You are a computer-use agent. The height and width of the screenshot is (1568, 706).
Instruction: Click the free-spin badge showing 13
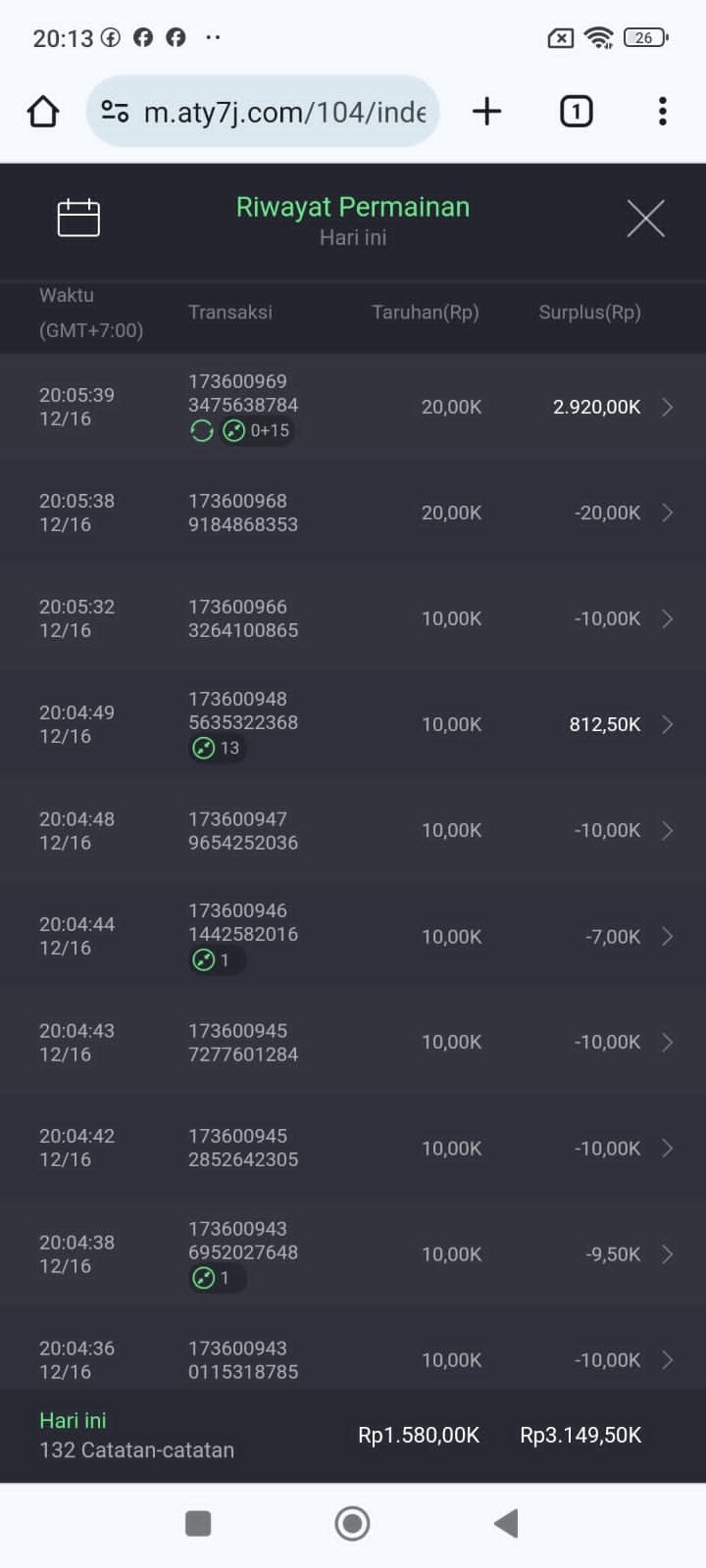(x=217, y=749)
